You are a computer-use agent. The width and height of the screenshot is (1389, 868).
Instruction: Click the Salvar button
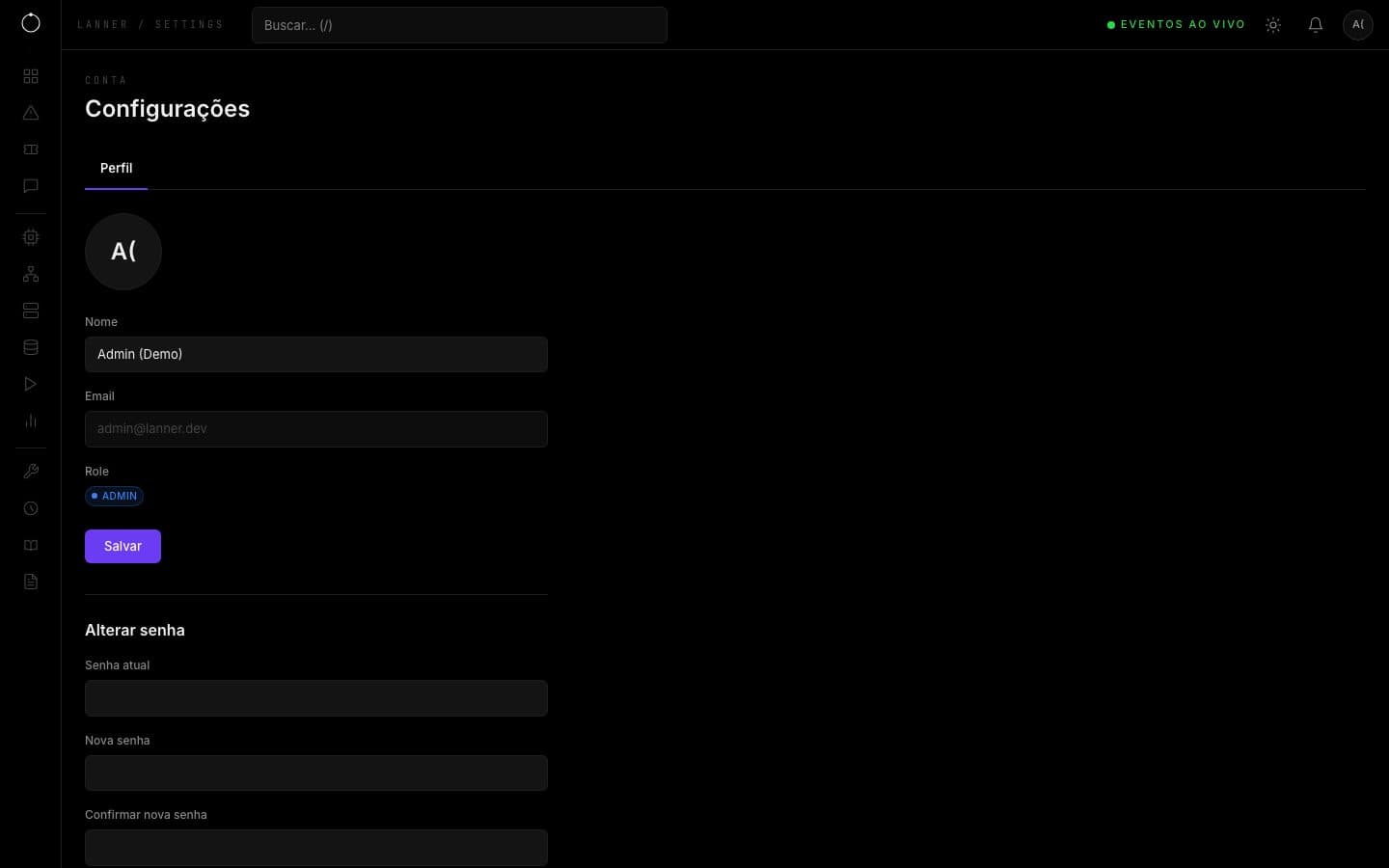[123, 546]
